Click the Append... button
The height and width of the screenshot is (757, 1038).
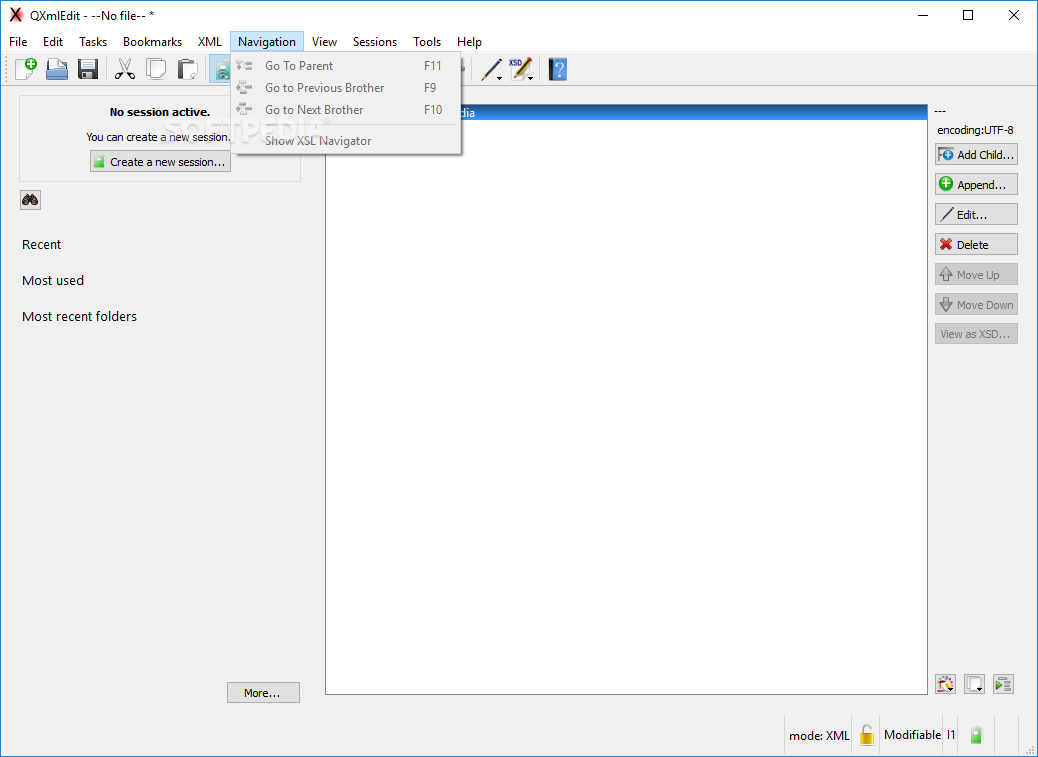pyautogui.click(x=976, y=185)
